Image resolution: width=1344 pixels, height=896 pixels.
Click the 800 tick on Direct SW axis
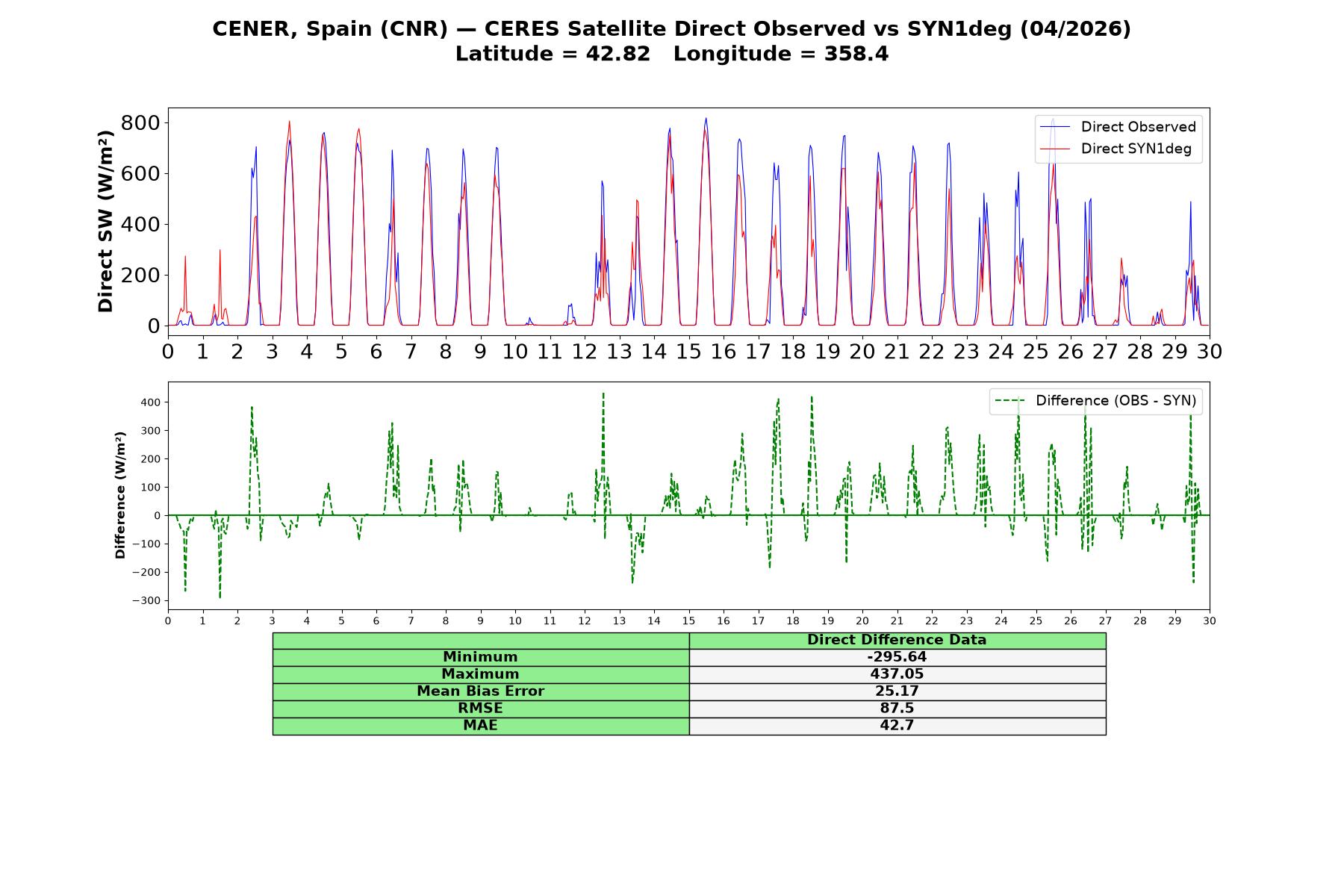click(x=140, y=122)
